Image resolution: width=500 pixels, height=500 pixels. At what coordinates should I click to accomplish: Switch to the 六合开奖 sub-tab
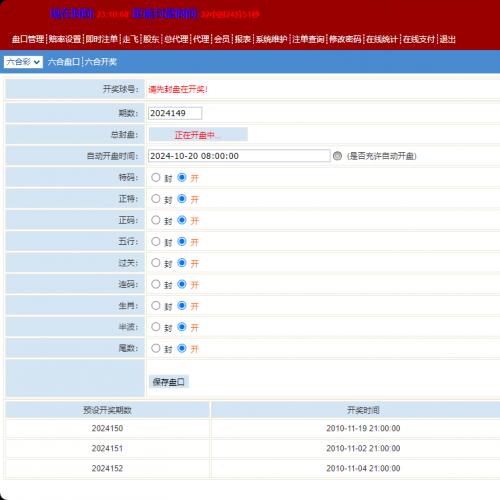pyautogui.click(x=101, y=62)
